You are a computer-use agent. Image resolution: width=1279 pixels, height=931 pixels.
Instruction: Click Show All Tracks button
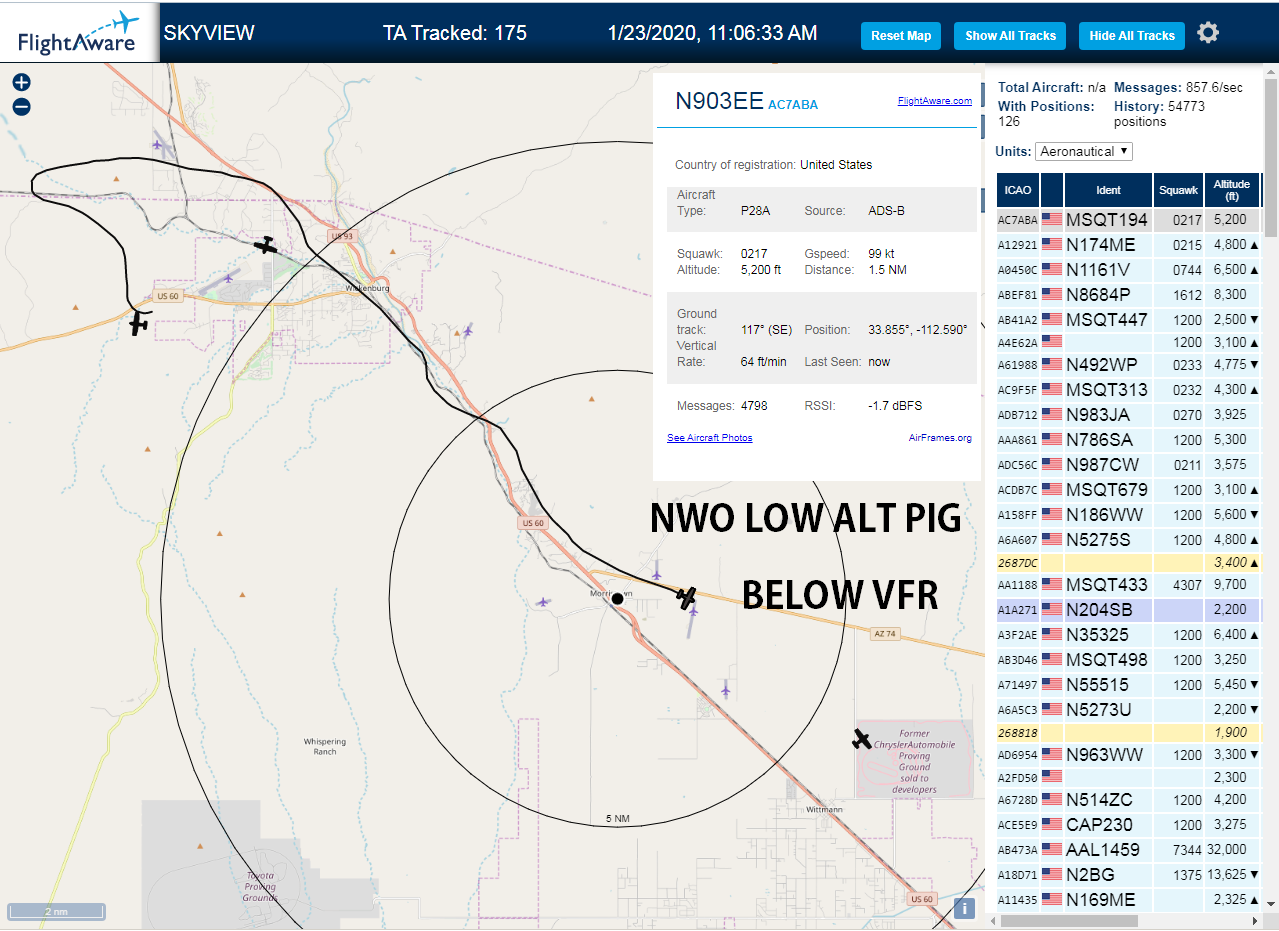pos(1010,36)
